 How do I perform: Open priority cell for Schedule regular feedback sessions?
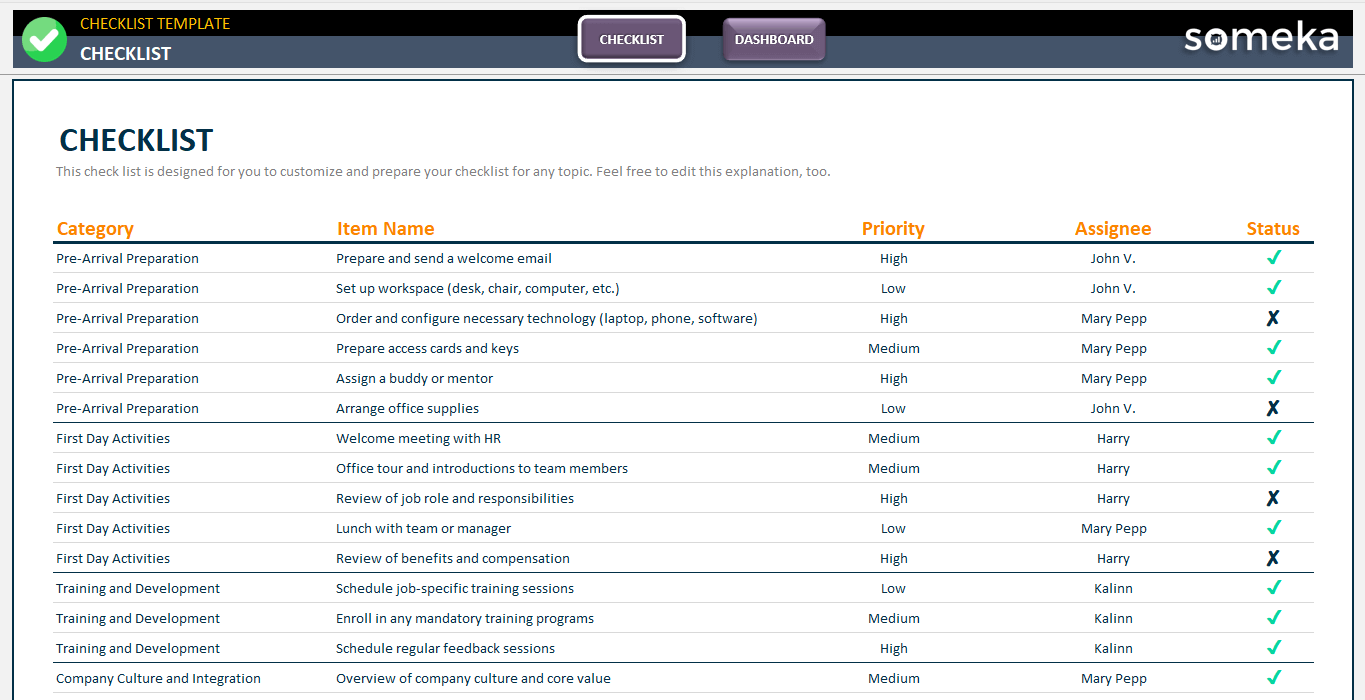[x=893, y=648]
